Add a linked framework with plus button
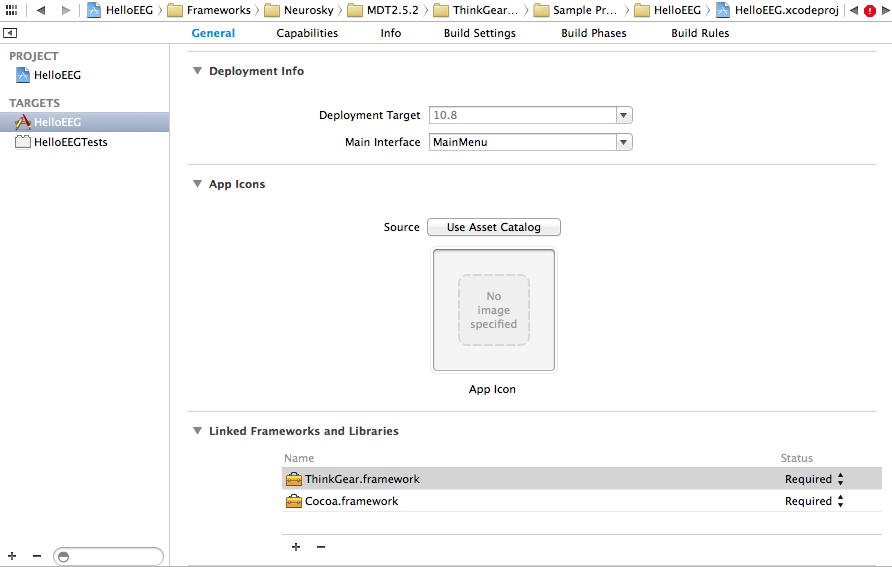The height and width of the screenshot is (567, 892). click(296, 547)
